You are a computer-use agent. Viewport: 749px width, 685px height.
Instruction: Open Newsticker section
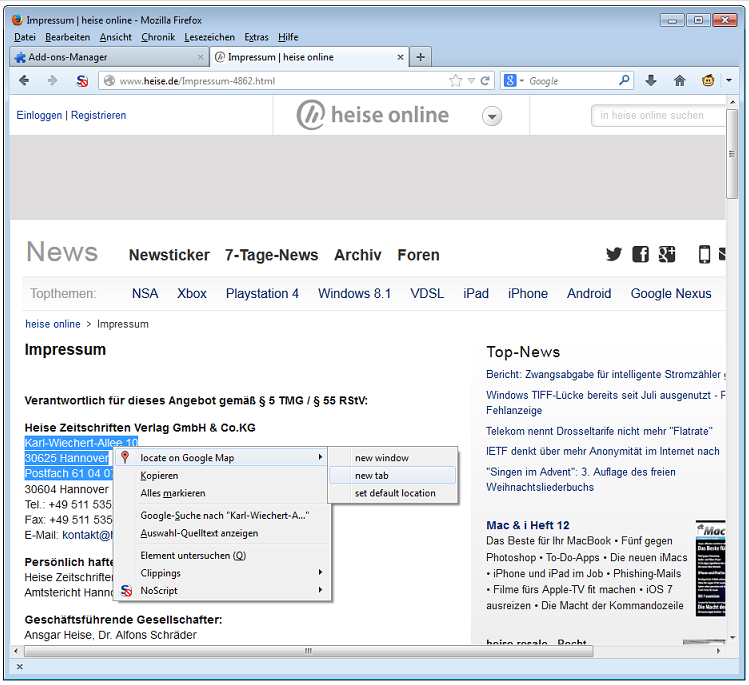pyautogui.click(x=169, y=255)
